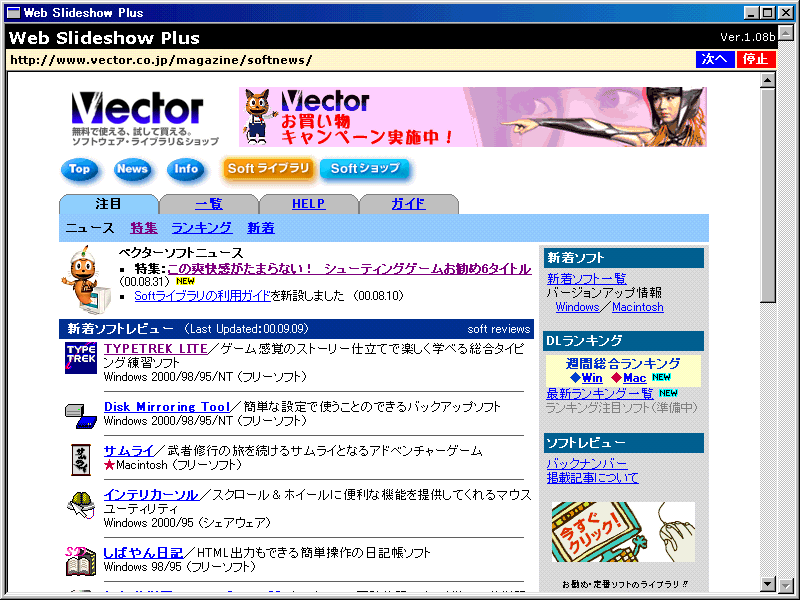The height and width of the screenshot is (600, 800).
Task: Click the URL text in address bar
Action: [x=161, y=60]
